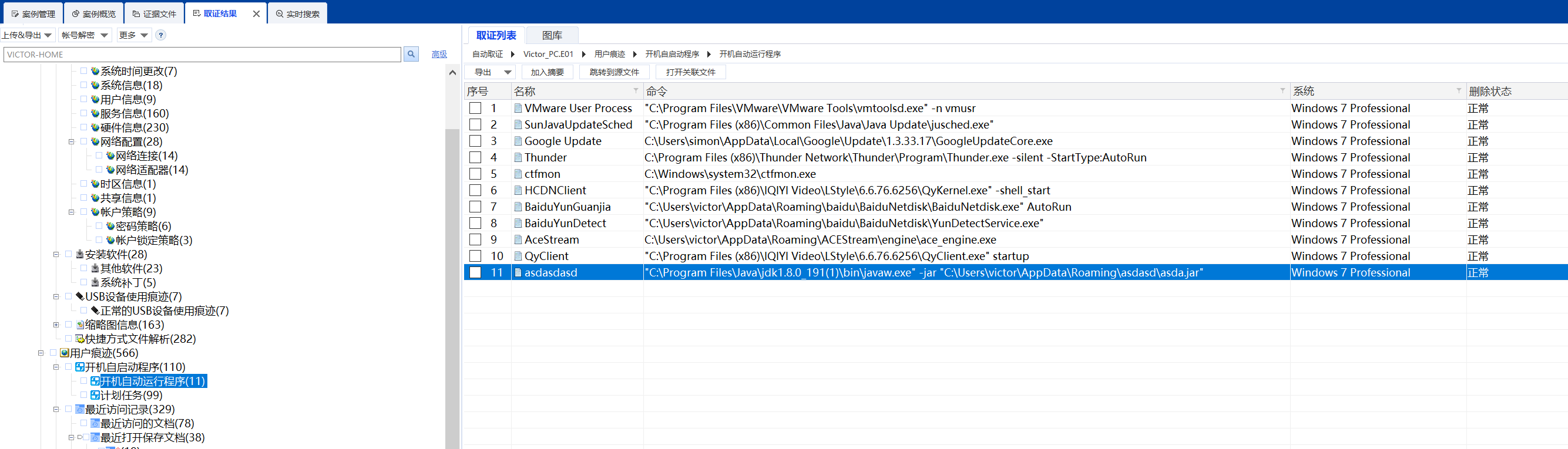Image resolution: width=1568 pixels, height=449 pixels.
Task: Check the box for VMware User Process row
Action: (x=475, y=109)
